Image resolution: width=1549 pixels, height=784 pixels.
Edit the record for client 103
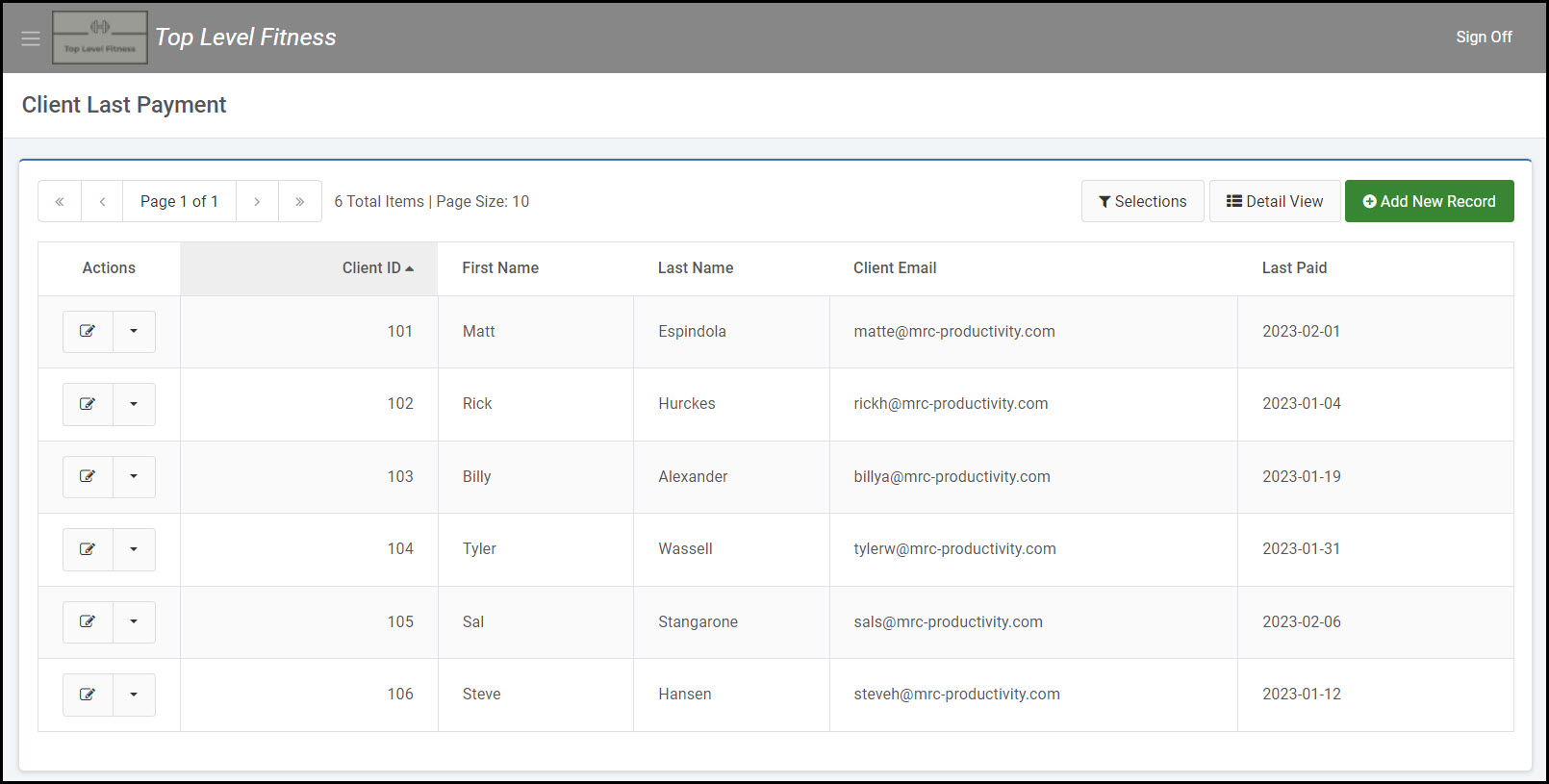88,476
